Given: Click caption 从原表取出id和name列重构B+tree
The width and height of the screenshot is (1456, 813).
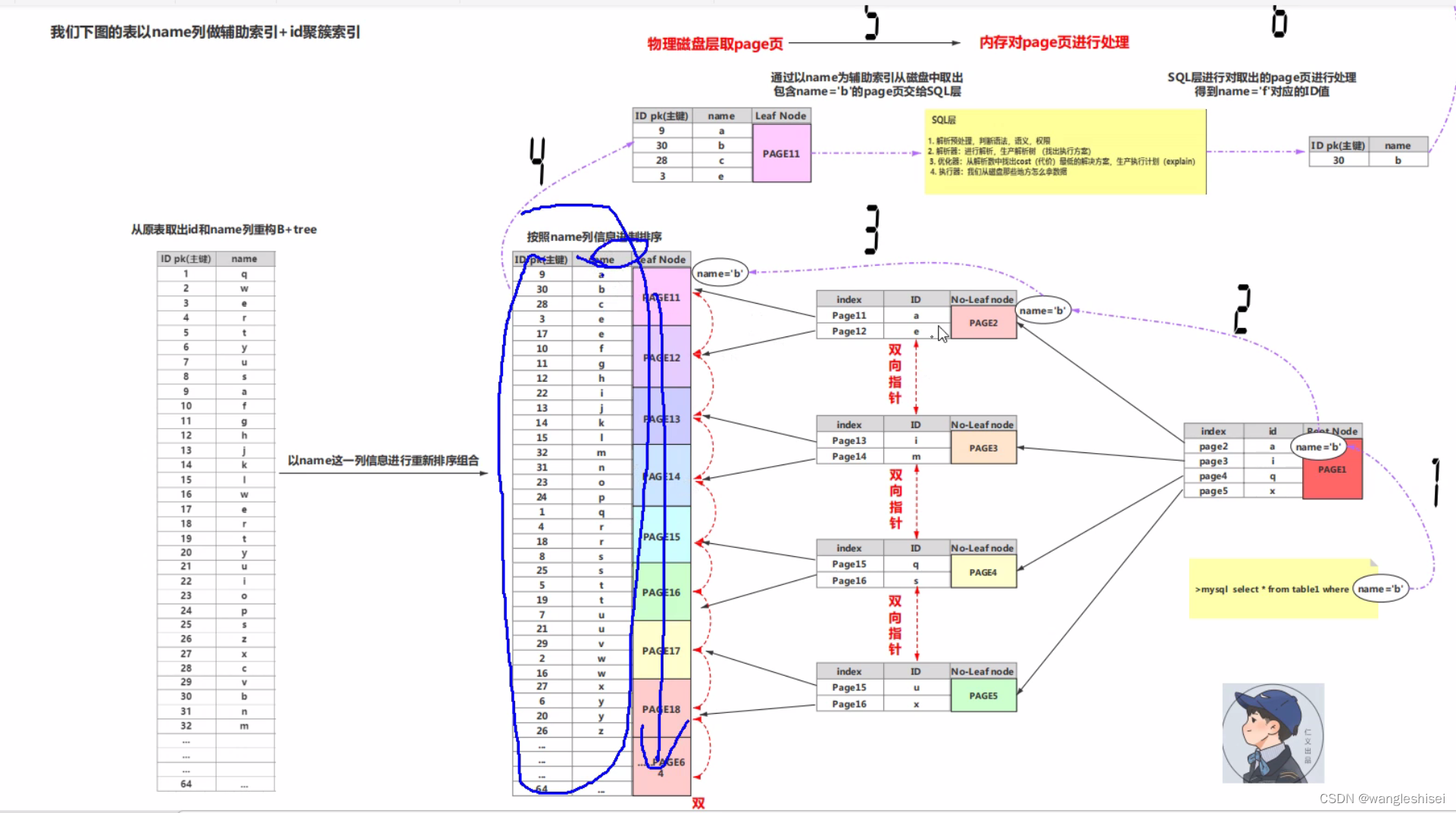Looking at the screenshot, I should pyautogui.click(x=223, y=230).
